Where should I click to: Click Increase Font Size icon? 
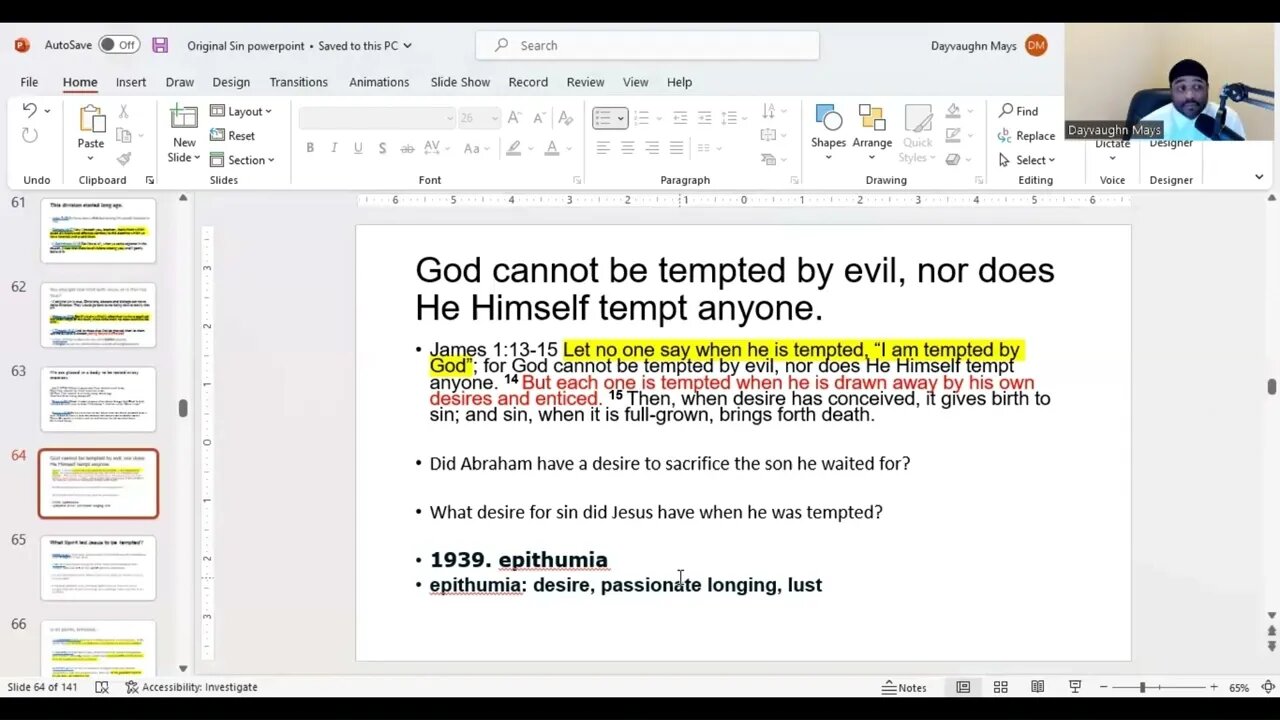point(513,118)
